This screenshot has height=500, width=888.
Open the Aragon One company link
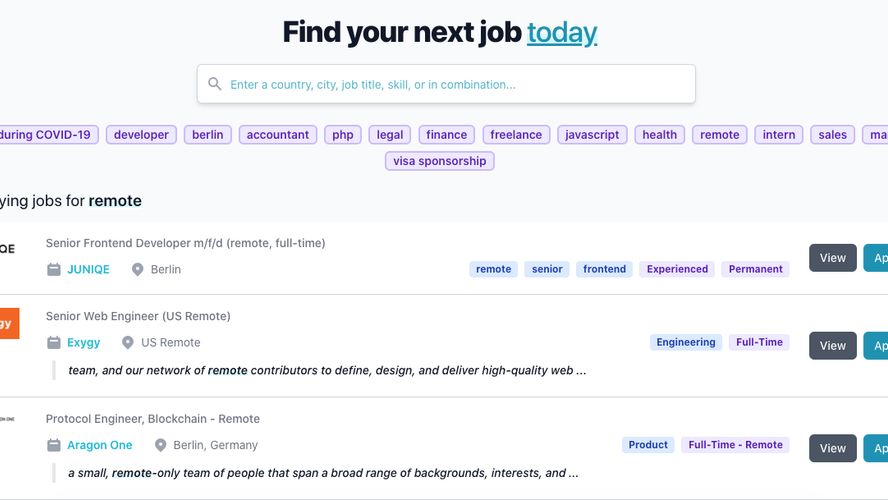tap(100, 445)
